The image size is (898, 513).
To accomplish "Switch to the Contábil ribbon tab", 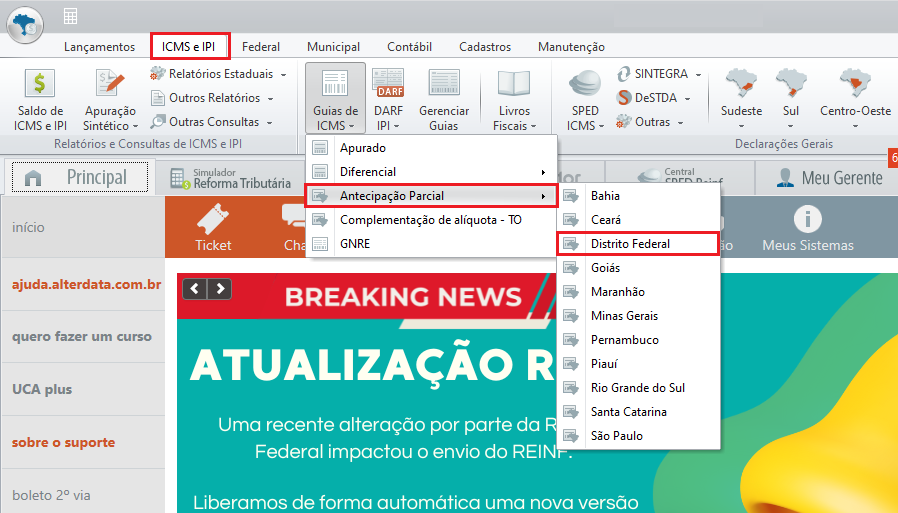I will [x=409, y=47].
